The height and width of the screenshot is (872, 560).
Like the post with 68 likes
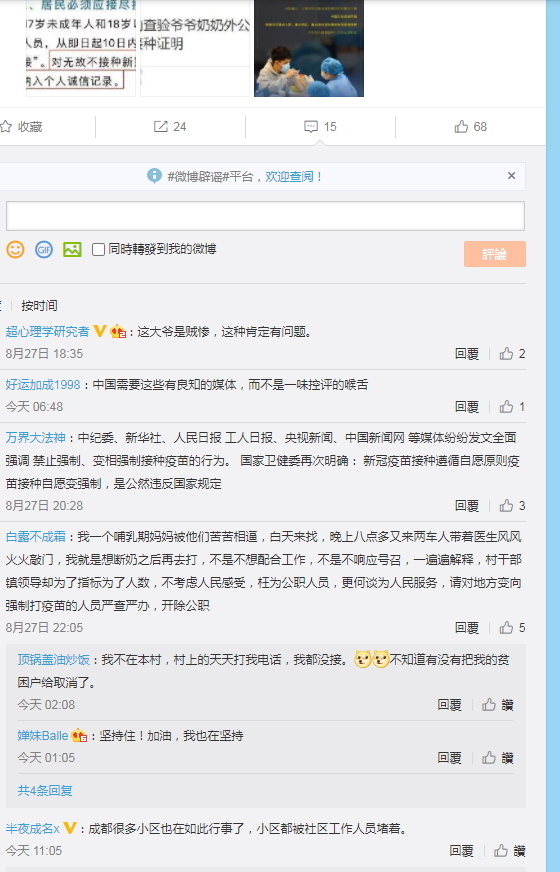(x=470, y=127)
